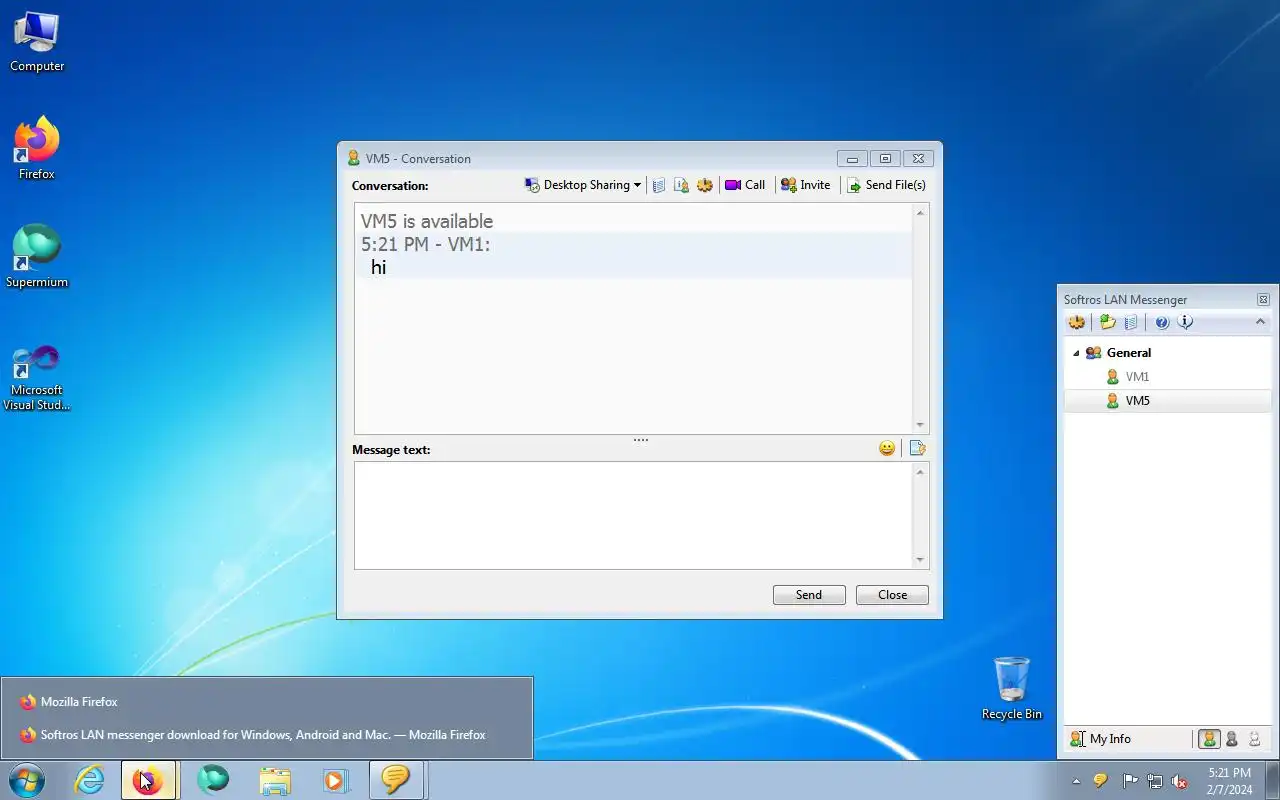The image size is (1280, 800).
Task: Open network tray icon
Action: coord(1155,781)
